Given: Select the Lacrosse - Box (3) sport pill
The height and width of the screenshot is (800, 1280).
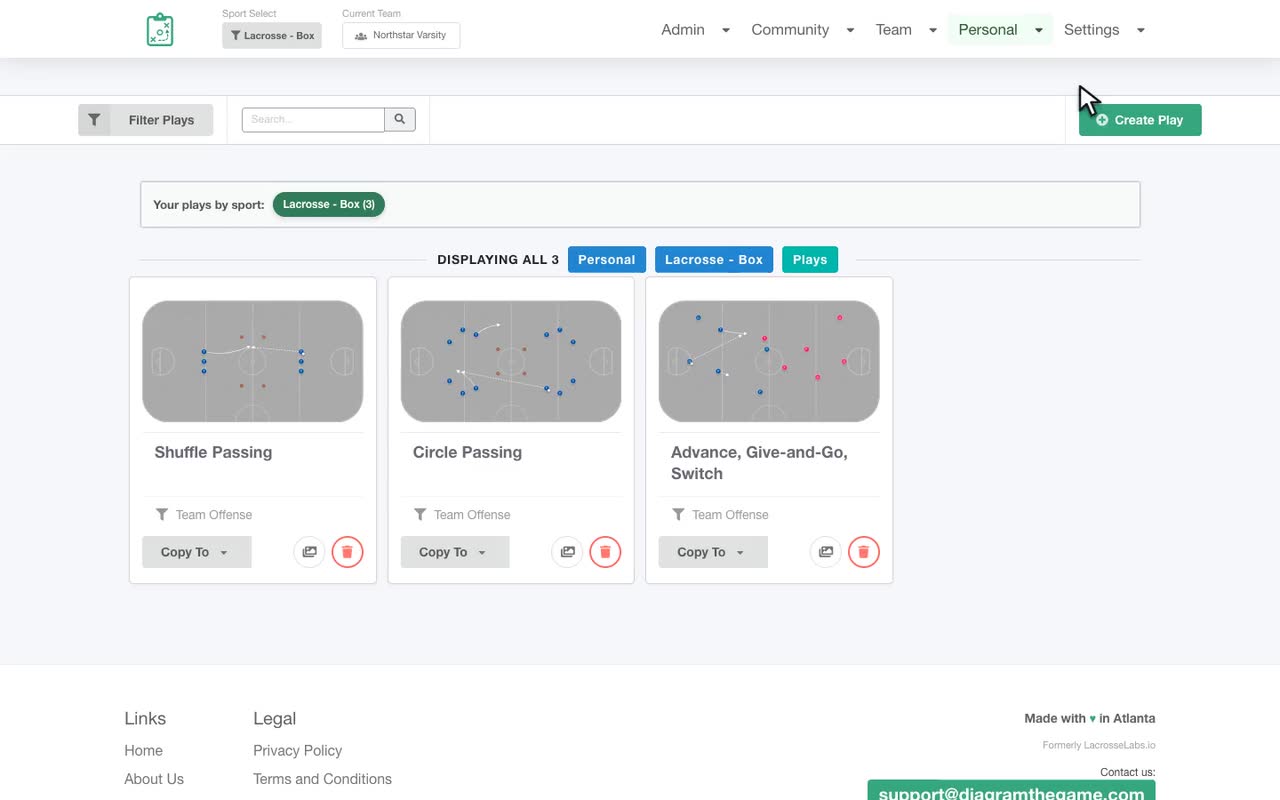Looking at the screenshot, I should 329,204.
